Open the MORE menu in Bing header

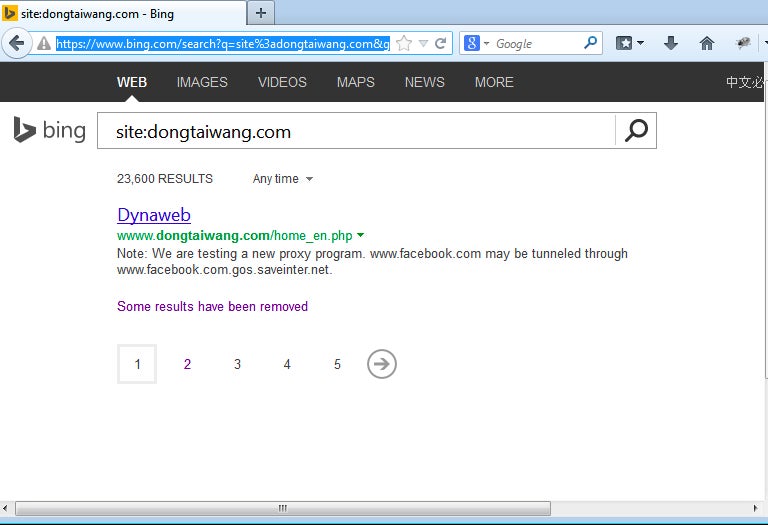(494, 82)
